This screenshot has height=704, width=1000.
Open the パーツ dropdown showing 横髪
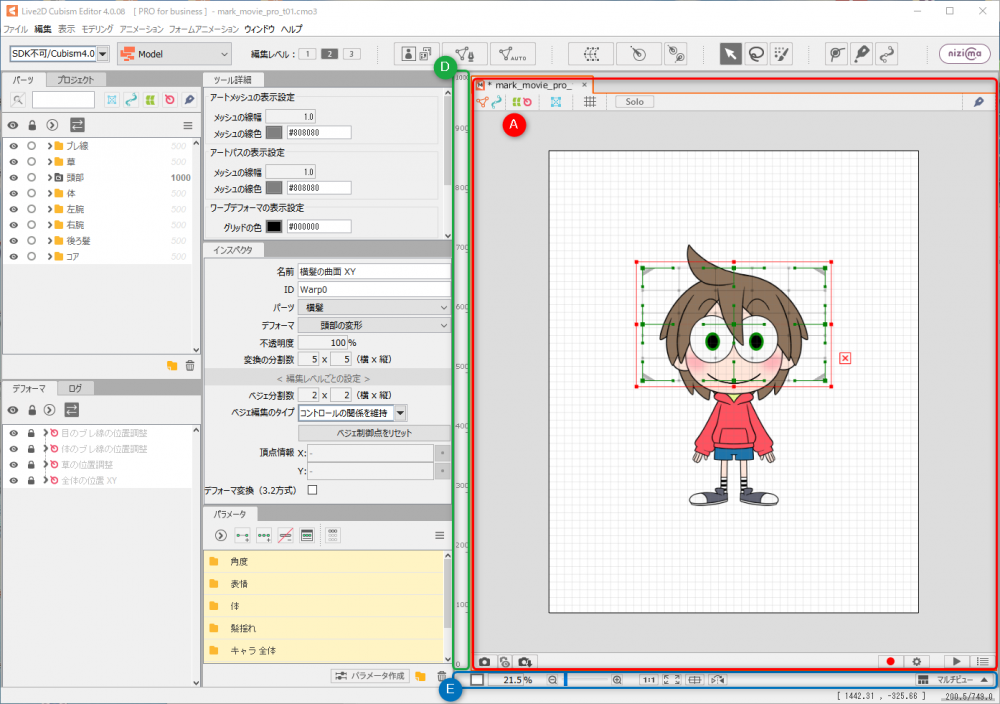374,307
